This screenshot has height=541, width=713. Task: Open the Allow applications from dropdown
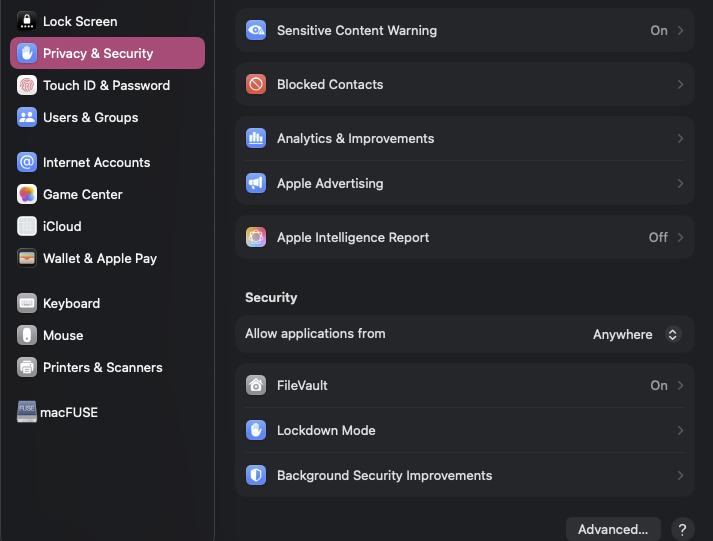pos(636,334)
